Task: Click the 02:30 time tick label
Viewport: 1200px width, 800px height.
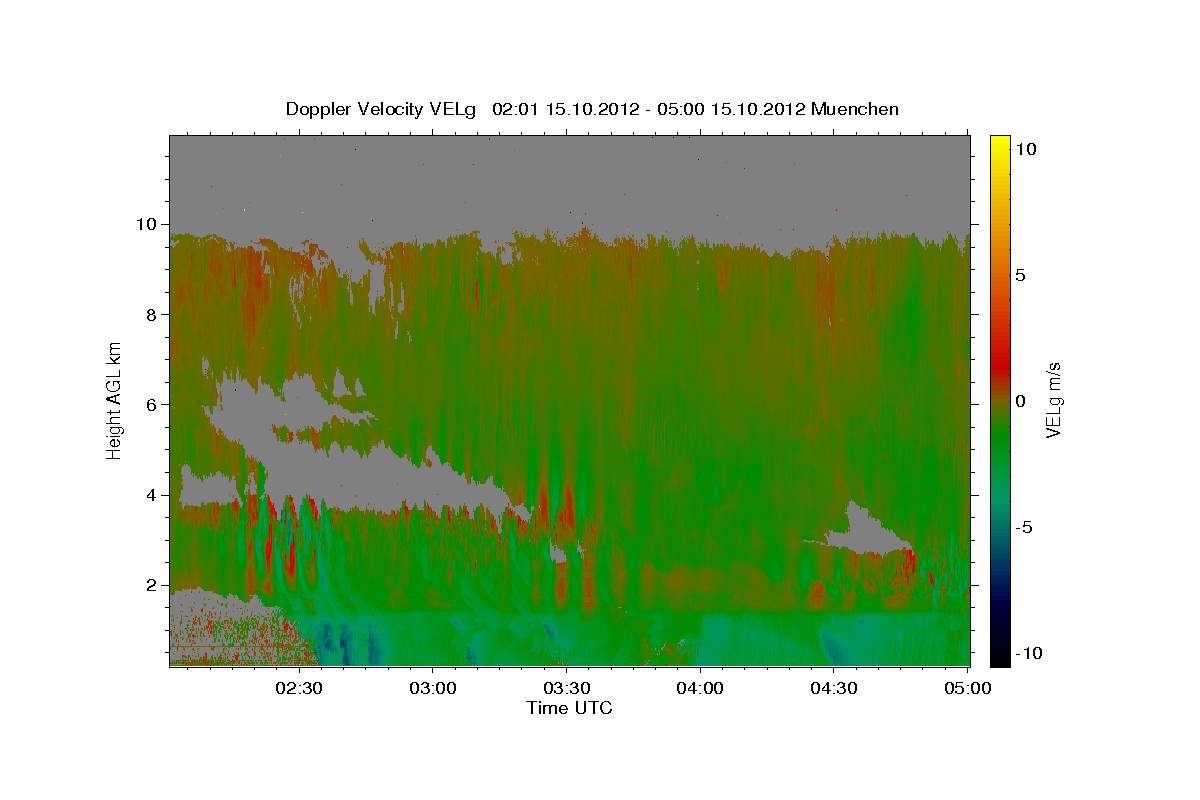Action: pos(299,688)
